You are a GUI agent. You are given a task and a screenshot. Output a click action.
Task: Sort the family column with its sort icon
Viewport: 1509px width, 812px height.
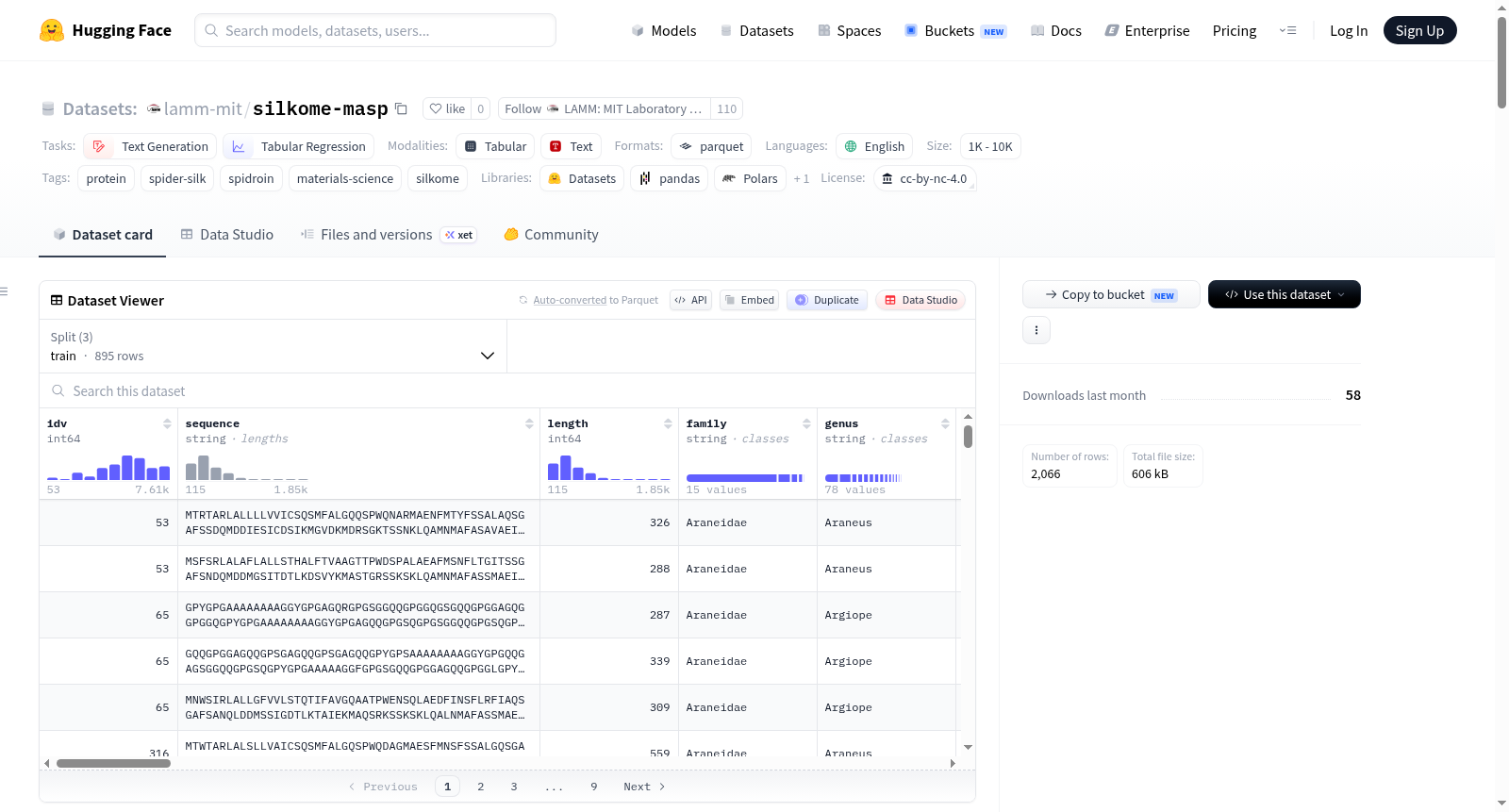coord(806,423)
